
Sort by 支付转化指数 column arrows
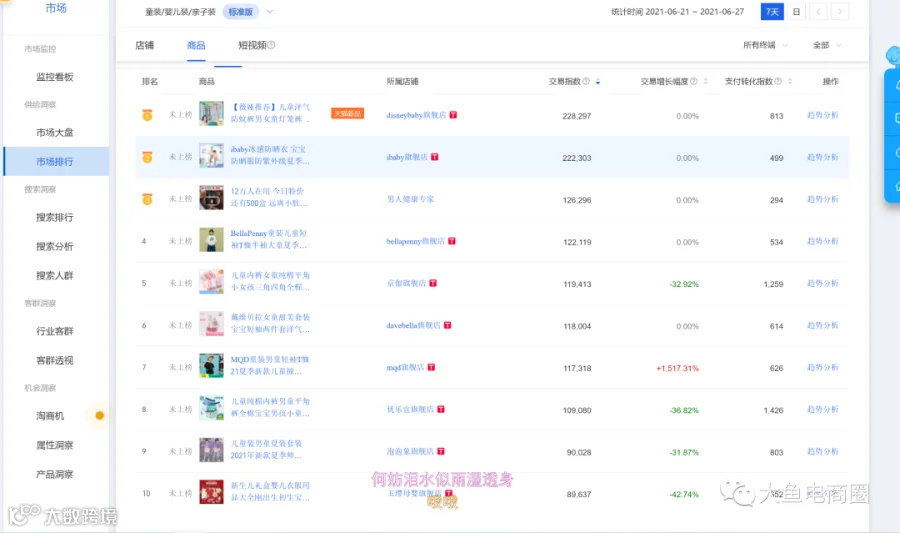[789, 81]
